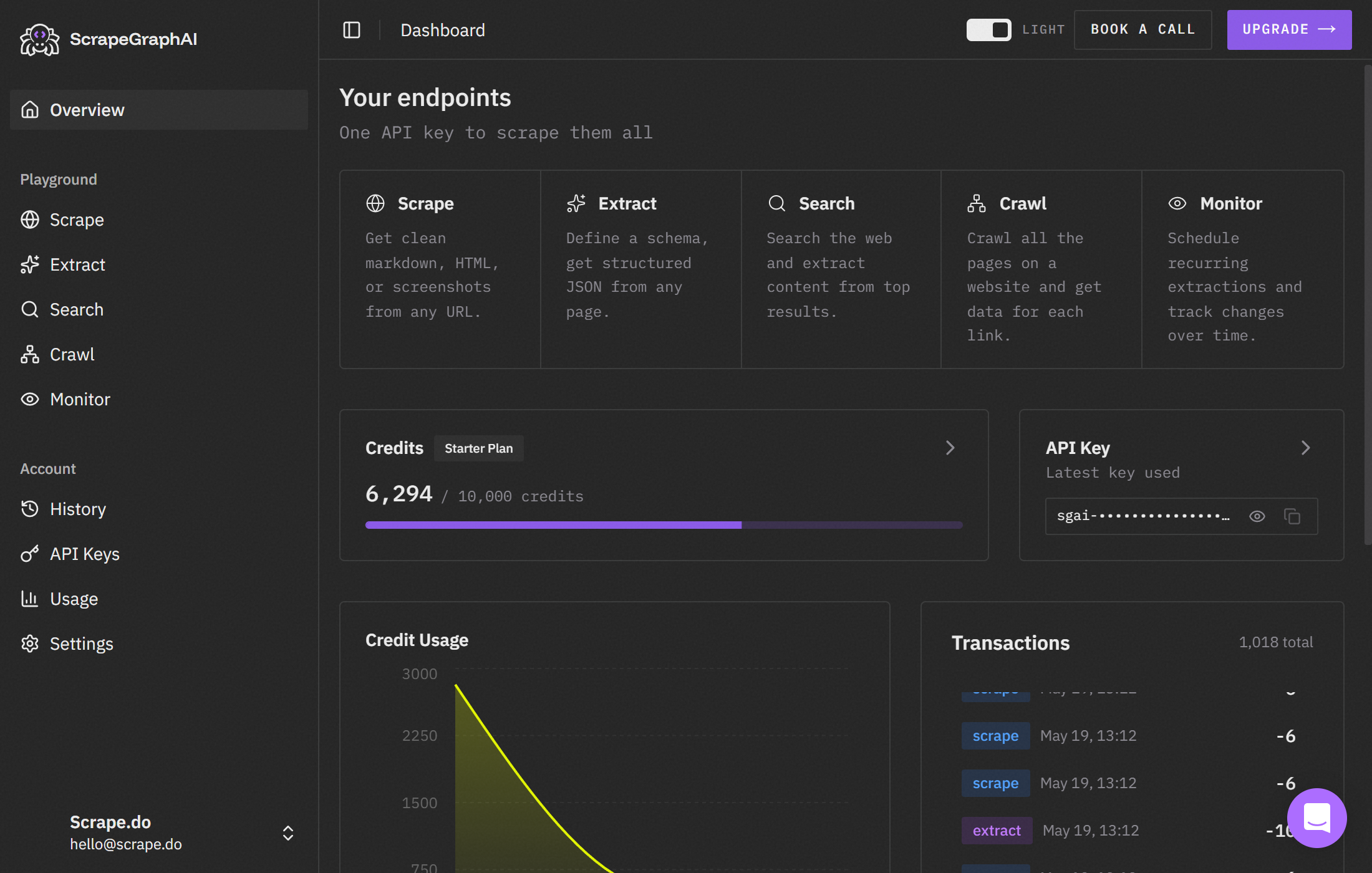Click the ScrapeGraphAI spider logo
Viewport: 1372px width, 873px height.
pos(40,39)
